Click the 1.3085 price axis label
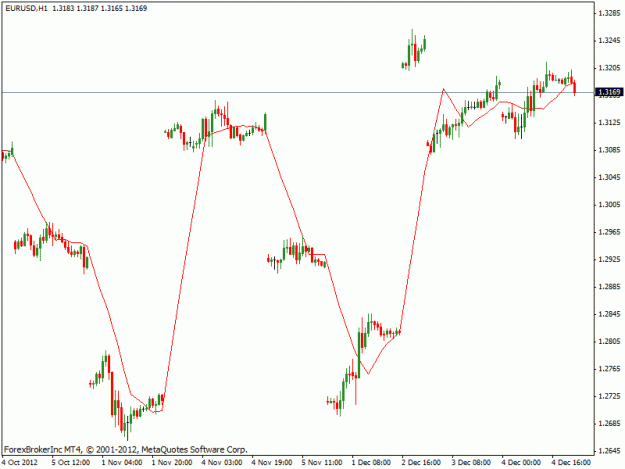Image resolution: width=625 pixels, height=469 pixels. pos(609,150)
